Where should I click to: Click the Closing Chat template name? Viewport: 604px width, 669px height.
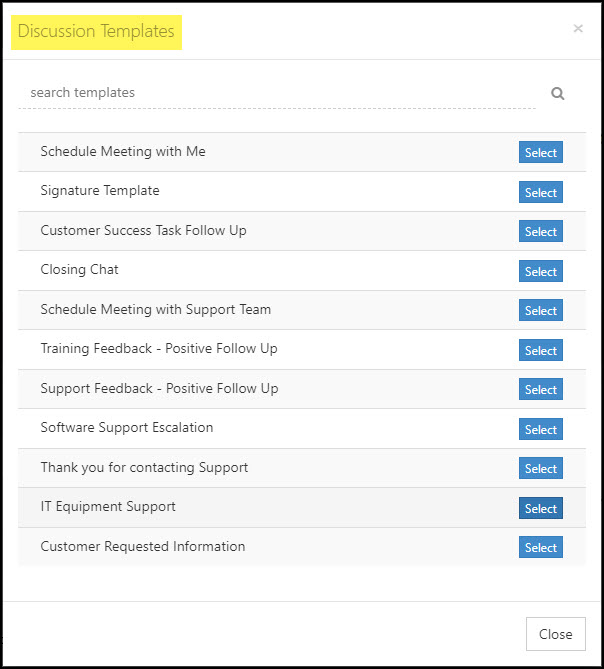[80, 270]
